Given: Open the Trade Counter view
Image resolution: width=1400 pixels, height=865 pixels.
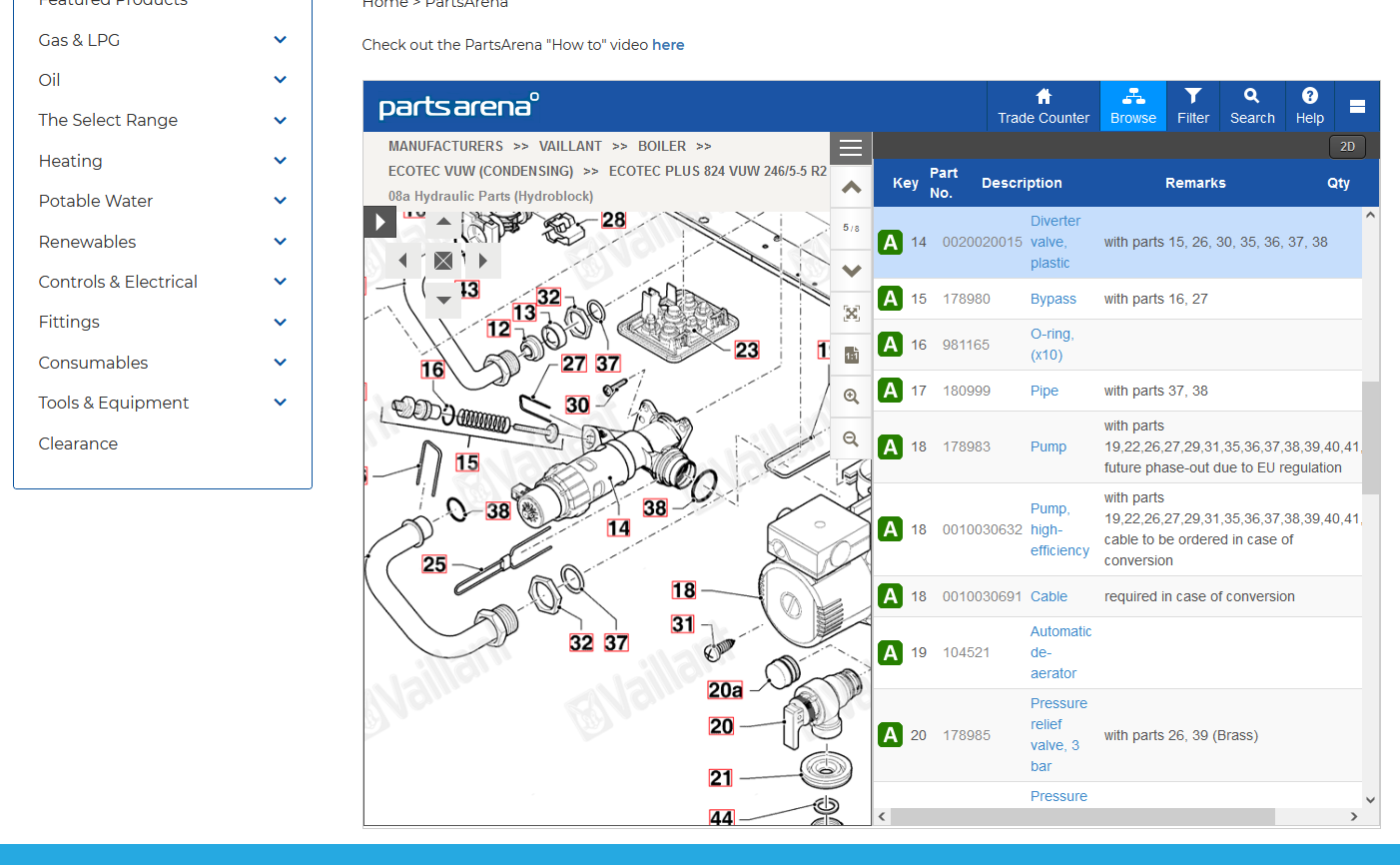Looking at the screenshot, I should coord(1044,106).
